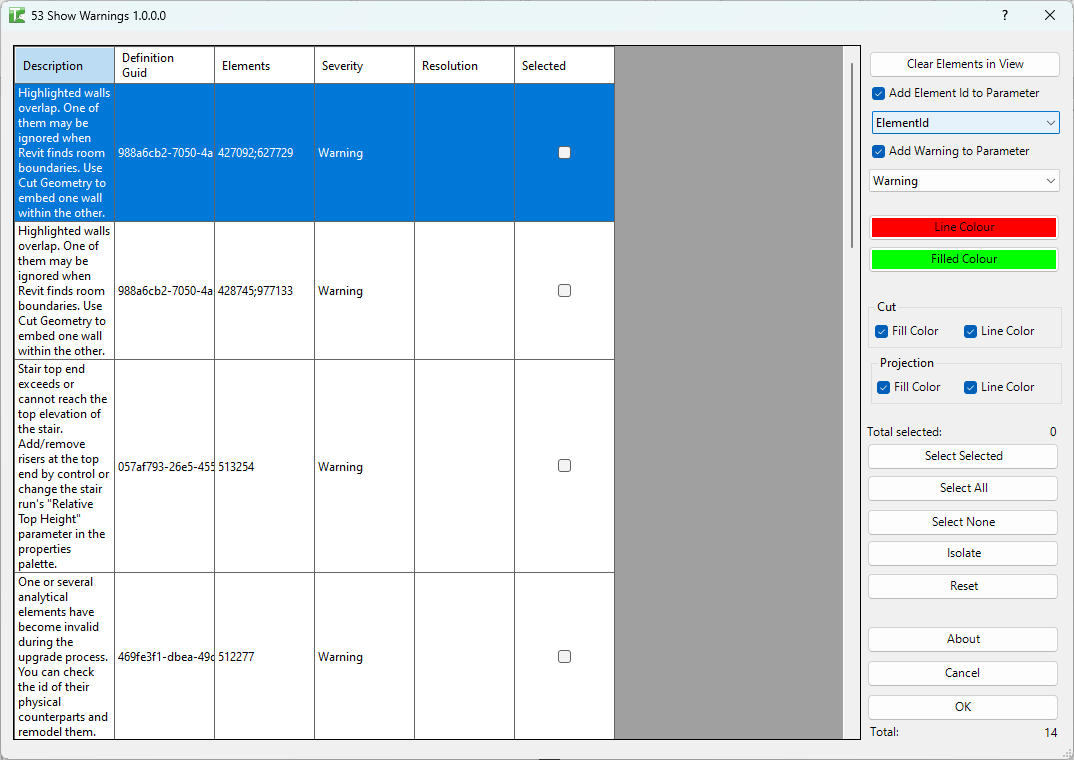
Task: Click Clear Elements in View
Action: coord(963,64)
